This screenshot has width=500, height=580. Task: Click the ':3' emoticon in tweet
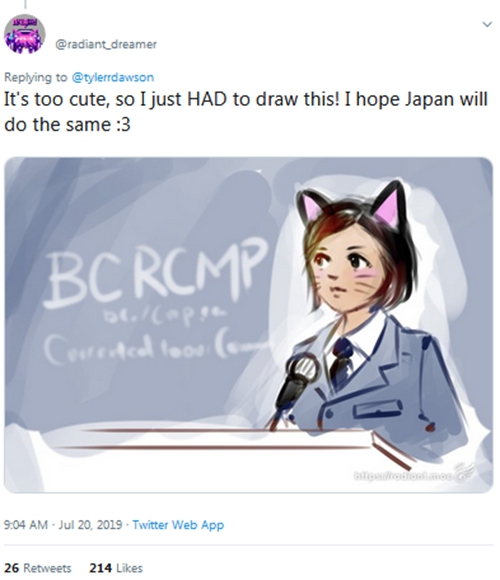[123, 125]
